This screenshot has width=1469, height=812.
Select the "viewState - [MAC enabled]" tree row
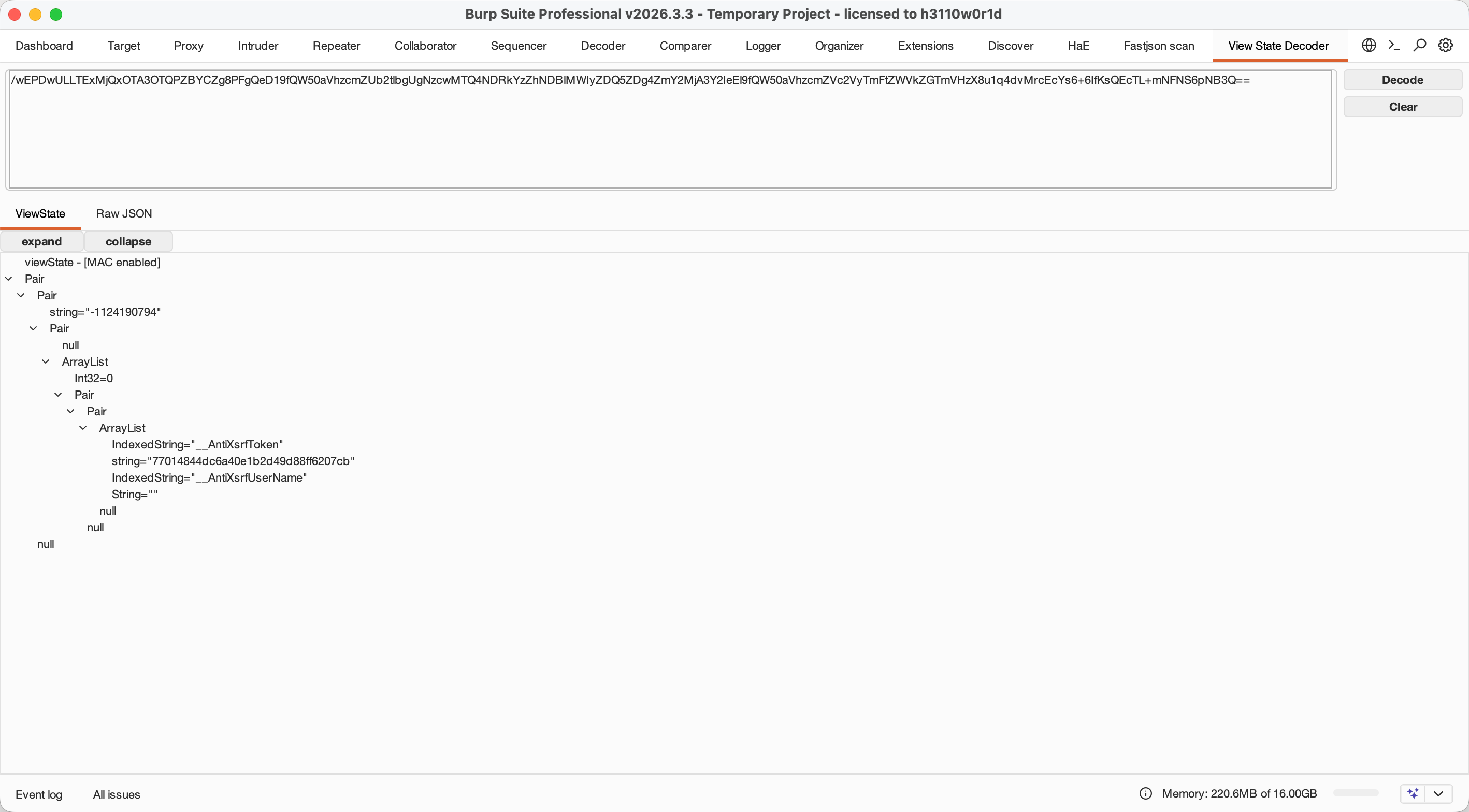coord(92,263)
